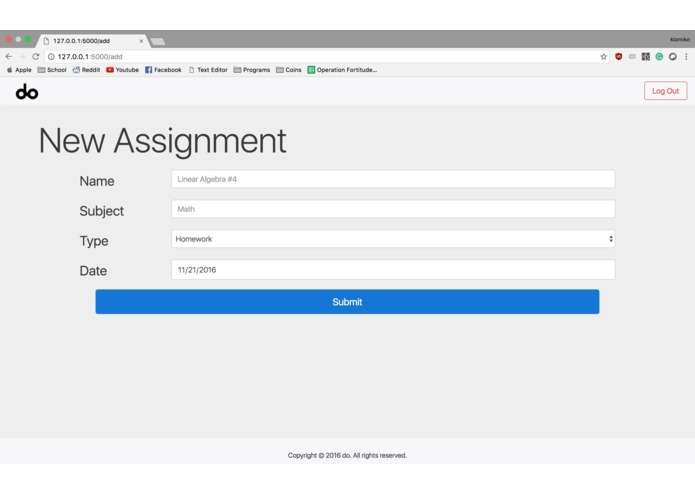Image resolution: width=695 pixels, height=494 pixels.
Task: Open a new browser tab
Action: (x=158, y=42)
